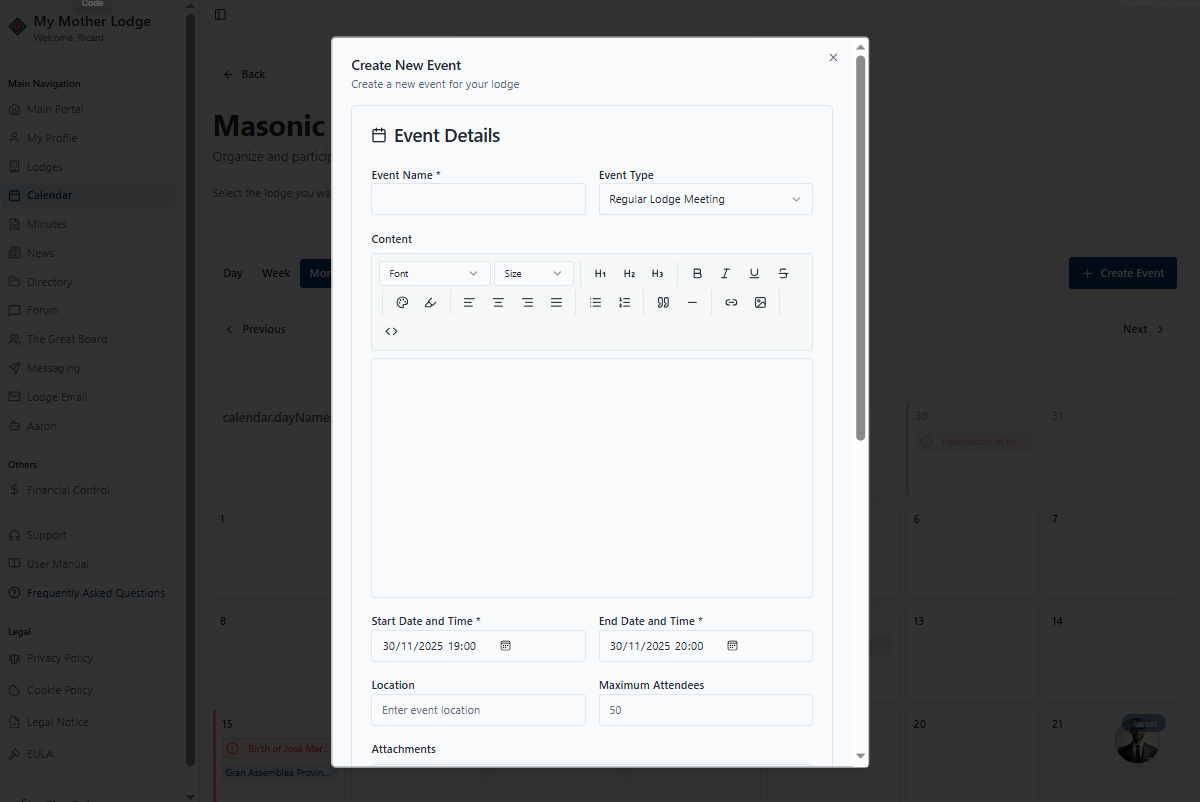Toggle strikethrough formatting in the editor
1200x802 pixels.
click(x=782, y=273)
